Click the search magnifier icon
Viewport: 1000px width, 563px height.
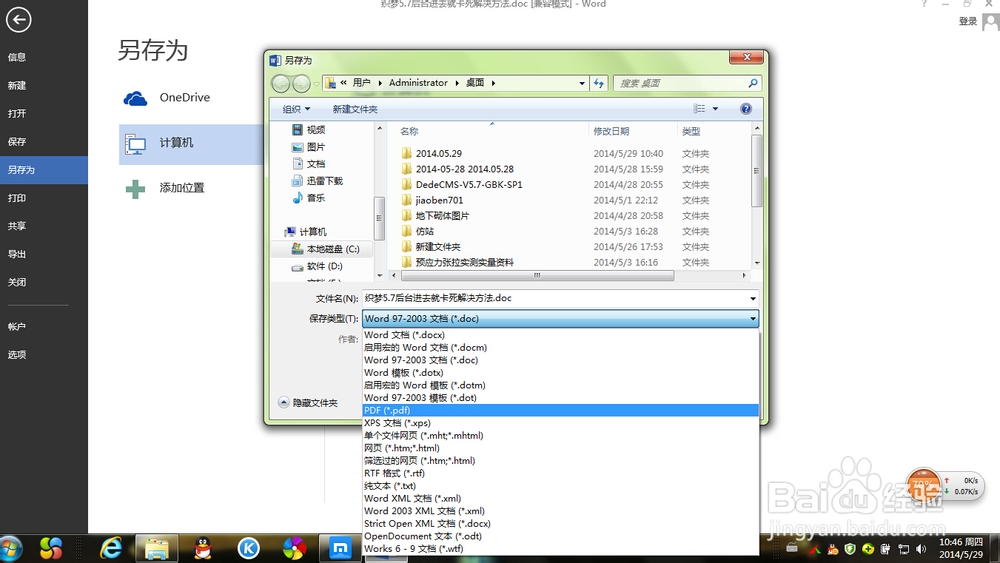(753, 83)
